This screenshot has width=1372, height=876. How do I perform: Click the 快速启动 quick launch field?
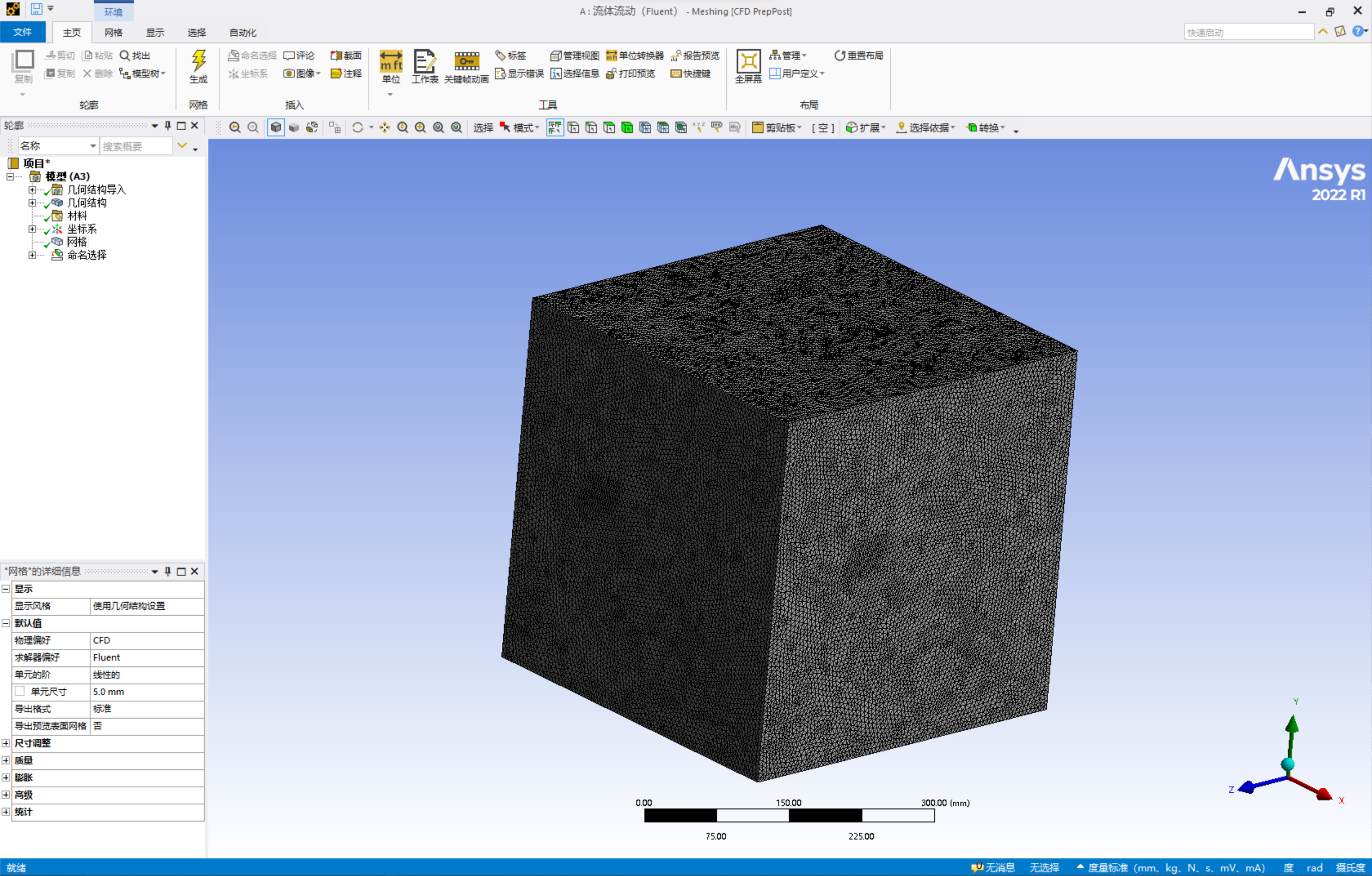coord(1249,33)
